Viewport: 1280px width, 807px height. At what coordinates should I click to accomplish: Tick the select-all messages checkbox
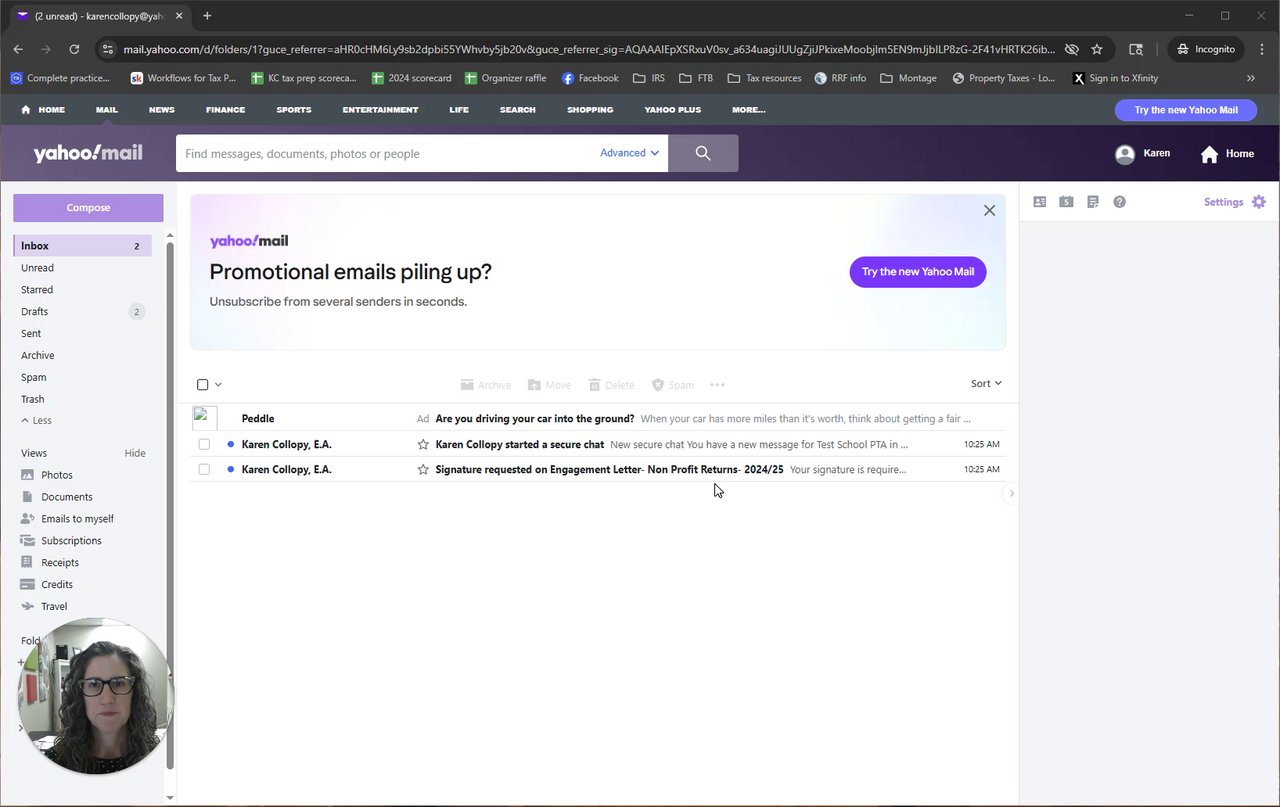click(x=203, y=385)
